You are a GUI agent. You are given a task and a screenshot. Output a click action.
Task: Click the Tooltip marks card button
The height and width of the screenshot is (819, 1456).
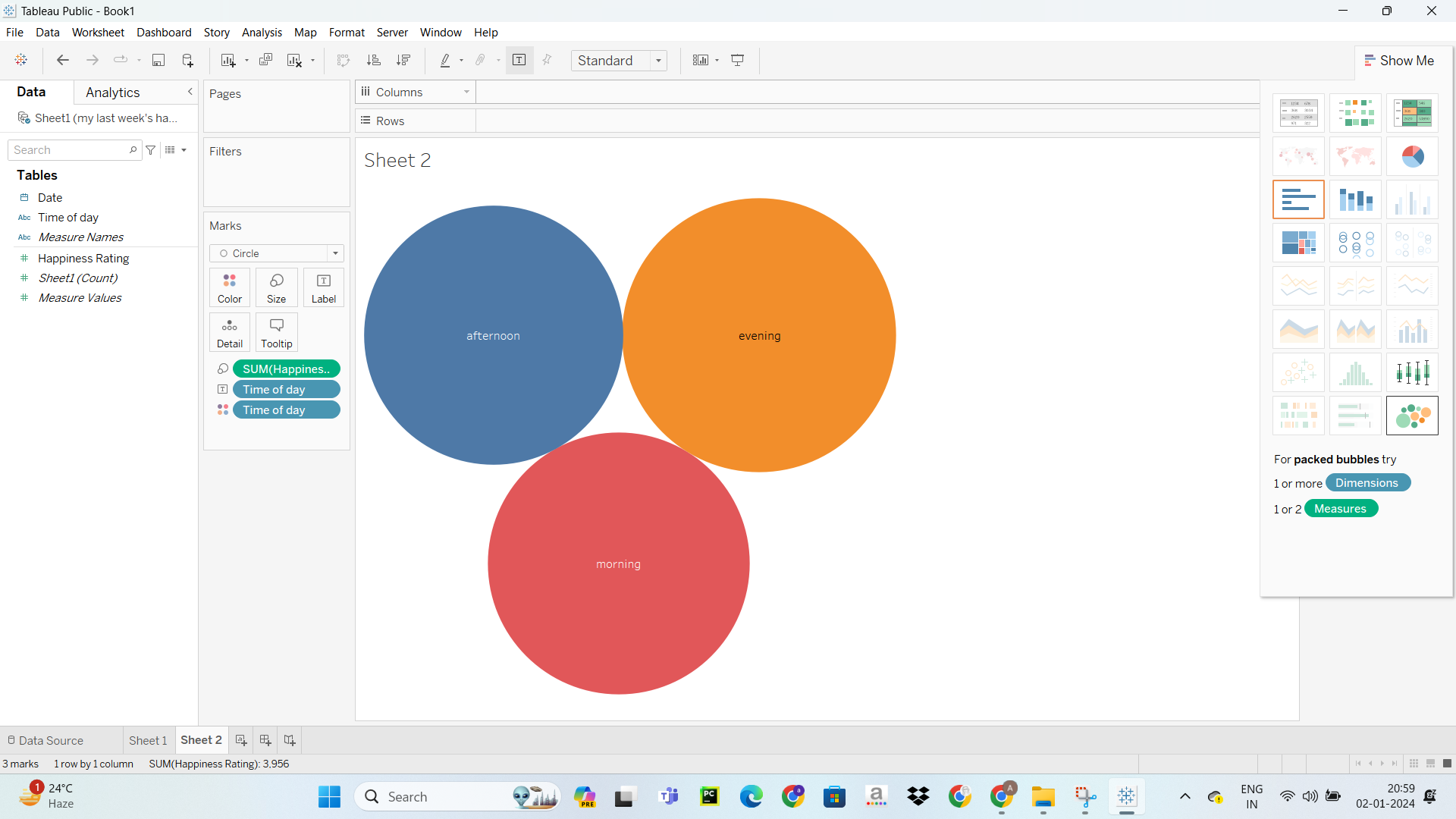[277, 333]
